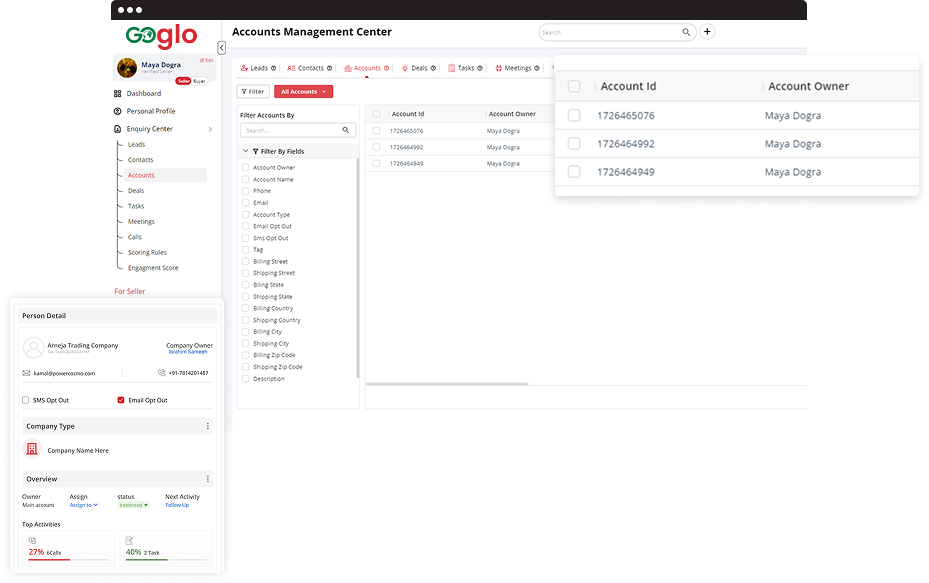Collapse the sidebar using the arrow handle

tap(221, 47)
